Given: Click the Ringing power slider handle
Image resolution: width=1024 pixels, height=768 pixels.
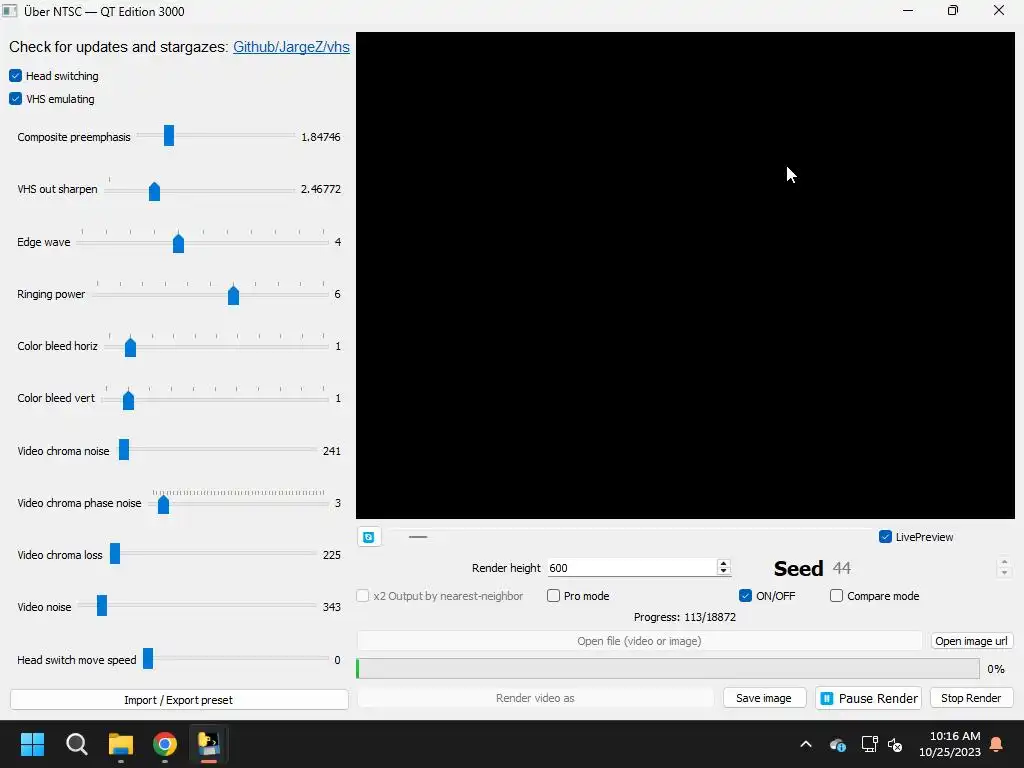Looking at the screenshot, I should [233, 296].
